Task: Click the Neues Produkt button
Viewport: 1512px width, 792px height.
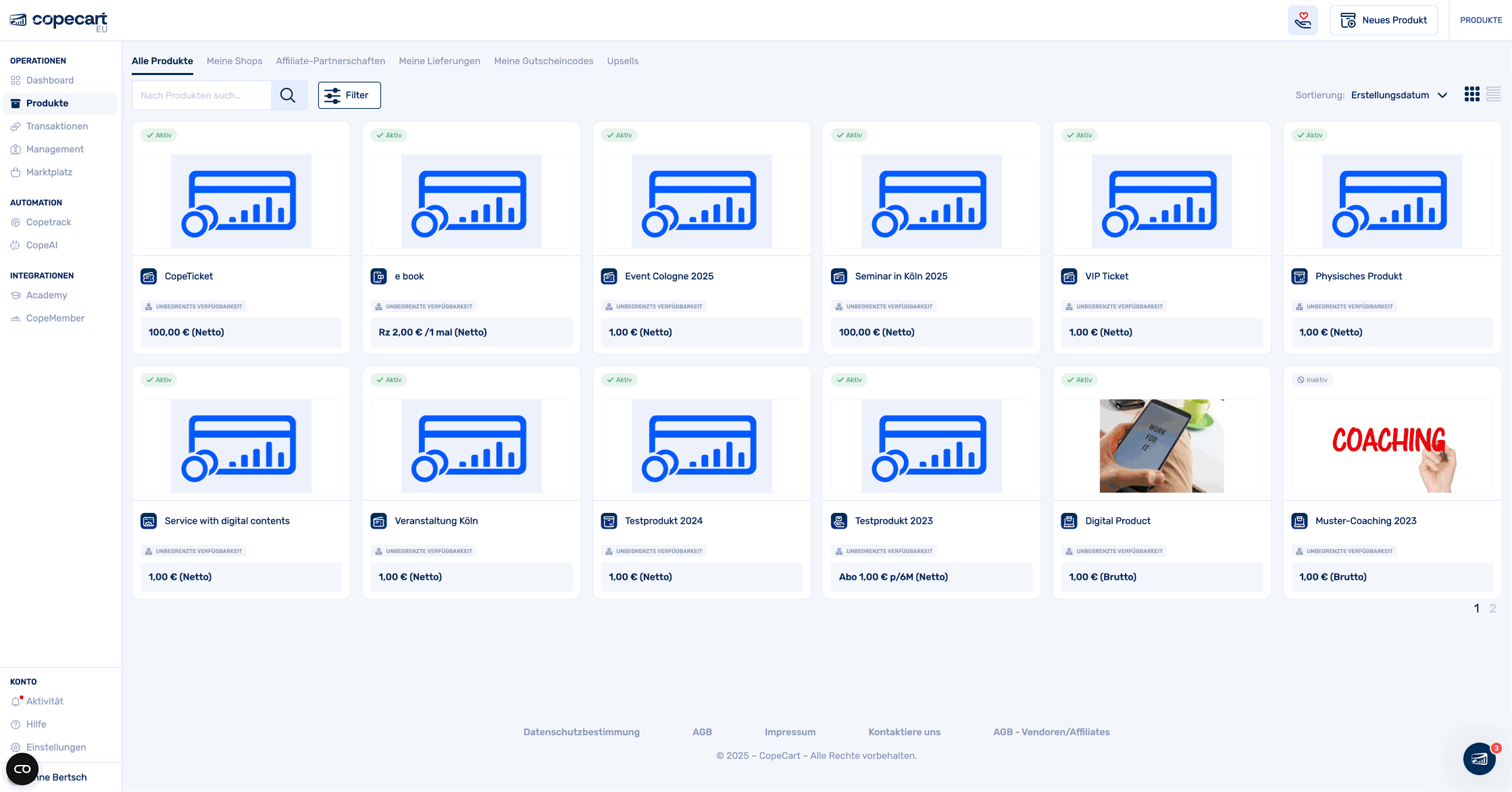Action: tap(1383, 20)
